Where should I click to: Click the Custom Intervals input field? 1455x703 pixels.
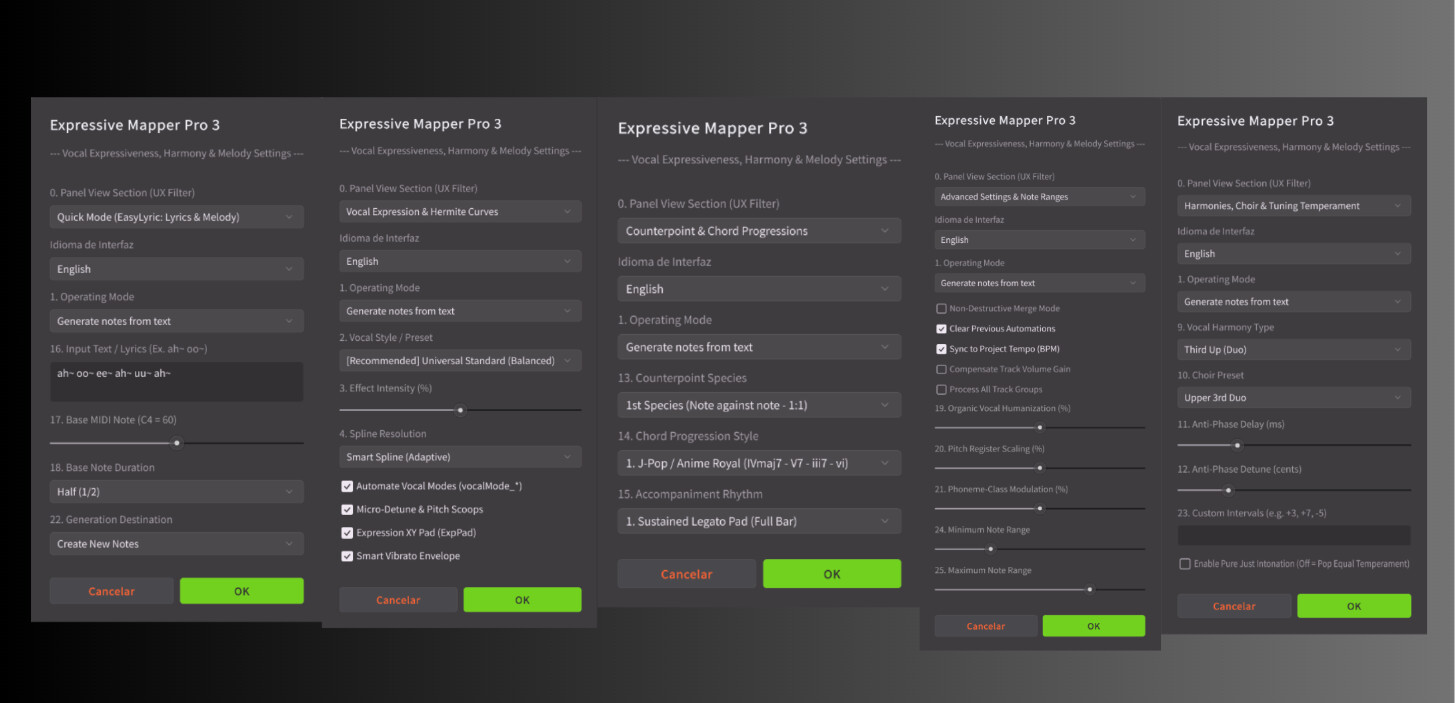click(x=1294, y=535)
